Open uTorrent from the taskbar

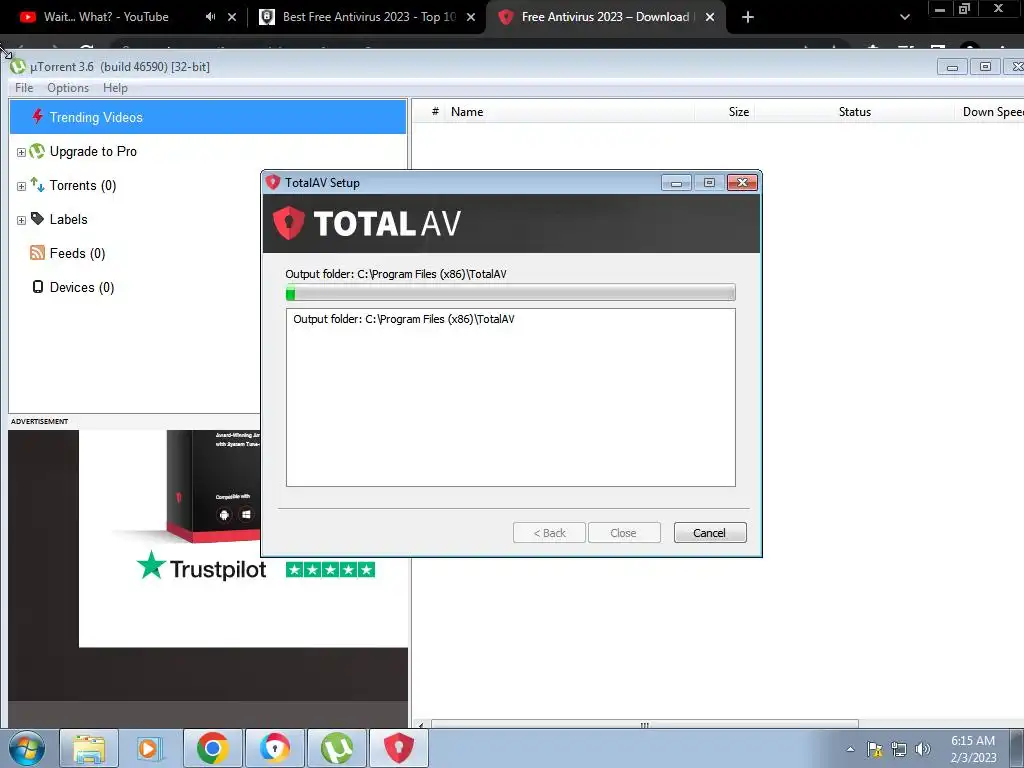336,748
